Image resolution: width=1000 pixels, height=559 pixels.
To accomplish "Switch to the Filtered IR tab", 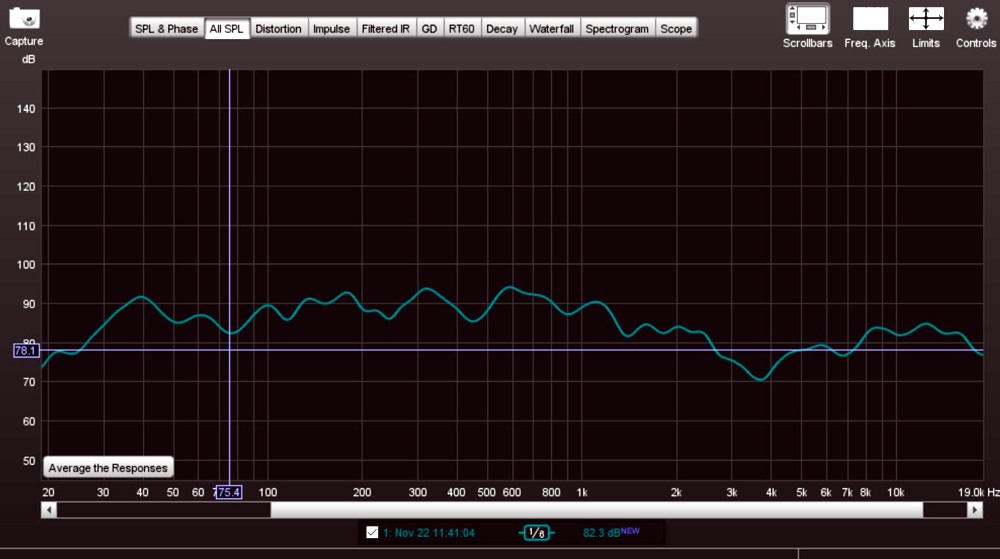I will 385,29.
